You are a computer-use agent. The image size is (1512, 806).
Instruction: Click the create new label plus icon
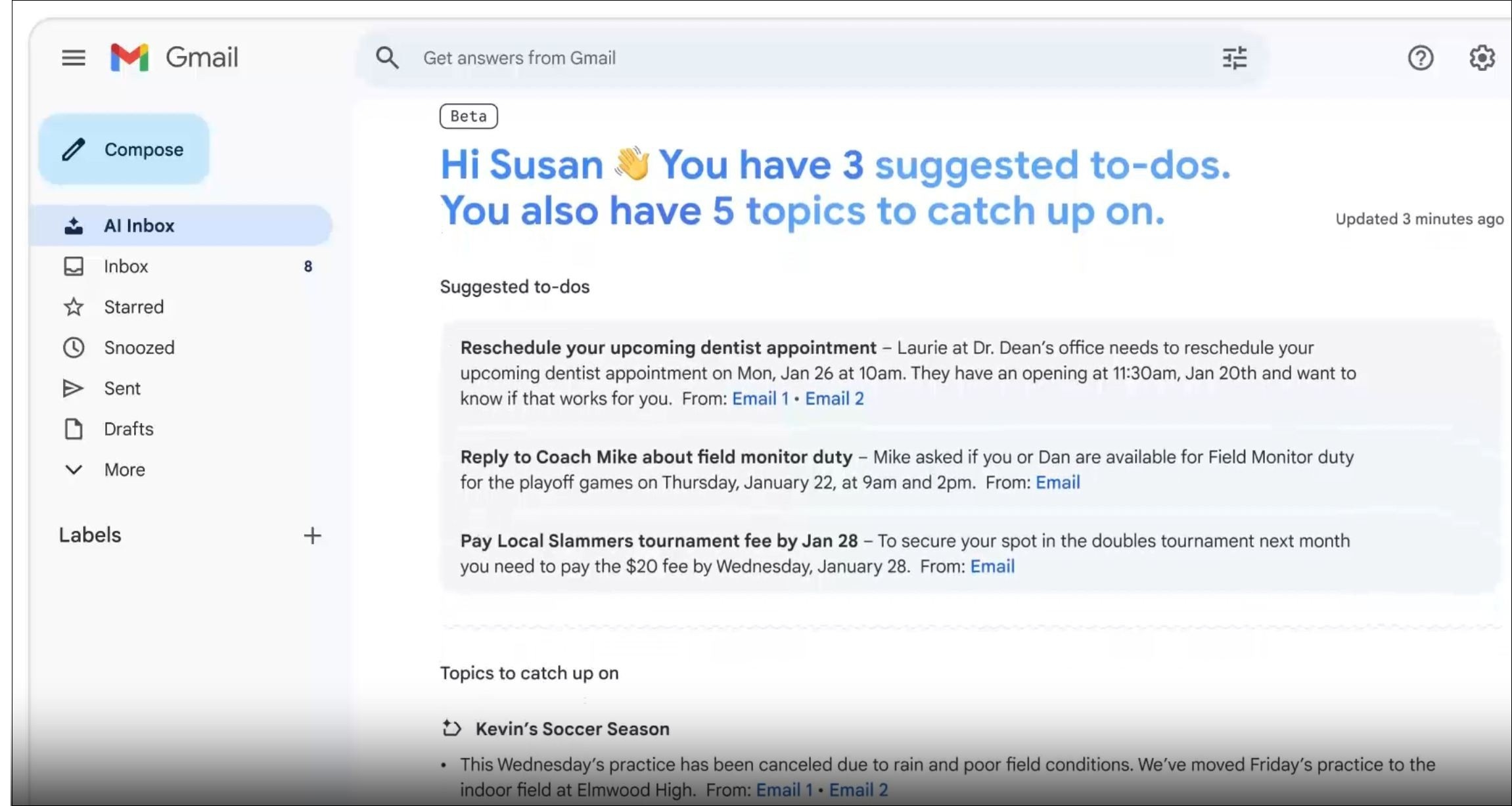point(313,535)
